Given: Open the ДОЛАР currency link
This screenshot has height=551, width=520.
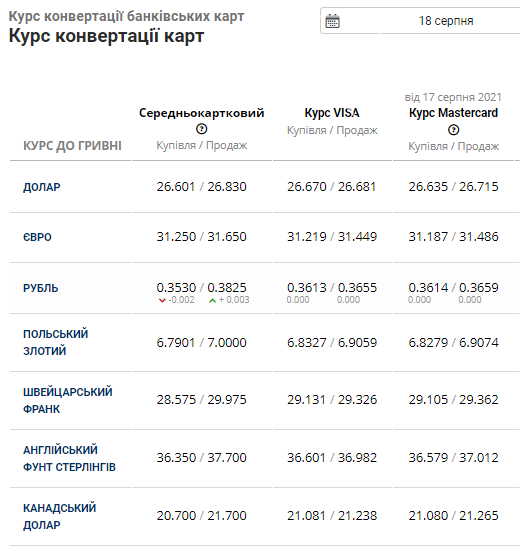Looking at the screenshot, I should (x=41, y=187).
